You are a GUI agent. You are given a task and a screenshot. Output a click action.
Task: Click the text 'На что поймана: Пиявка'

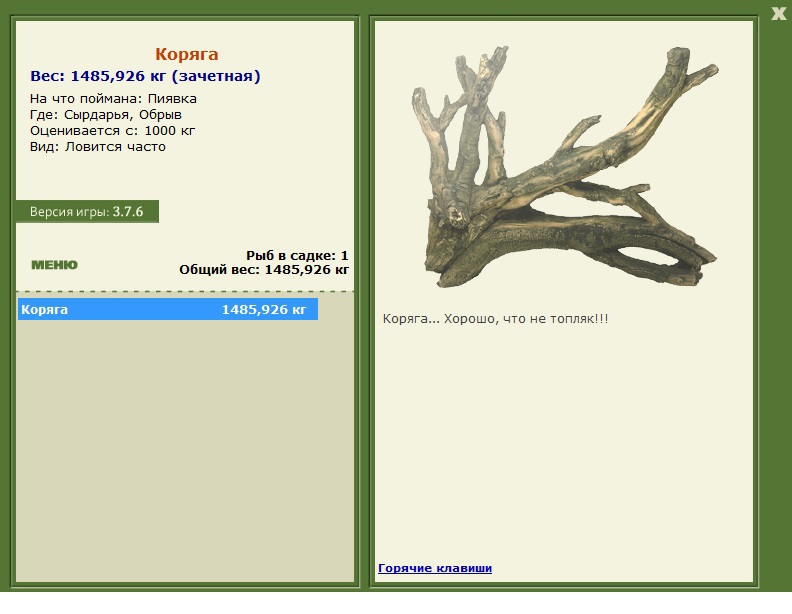coord(113,98)
